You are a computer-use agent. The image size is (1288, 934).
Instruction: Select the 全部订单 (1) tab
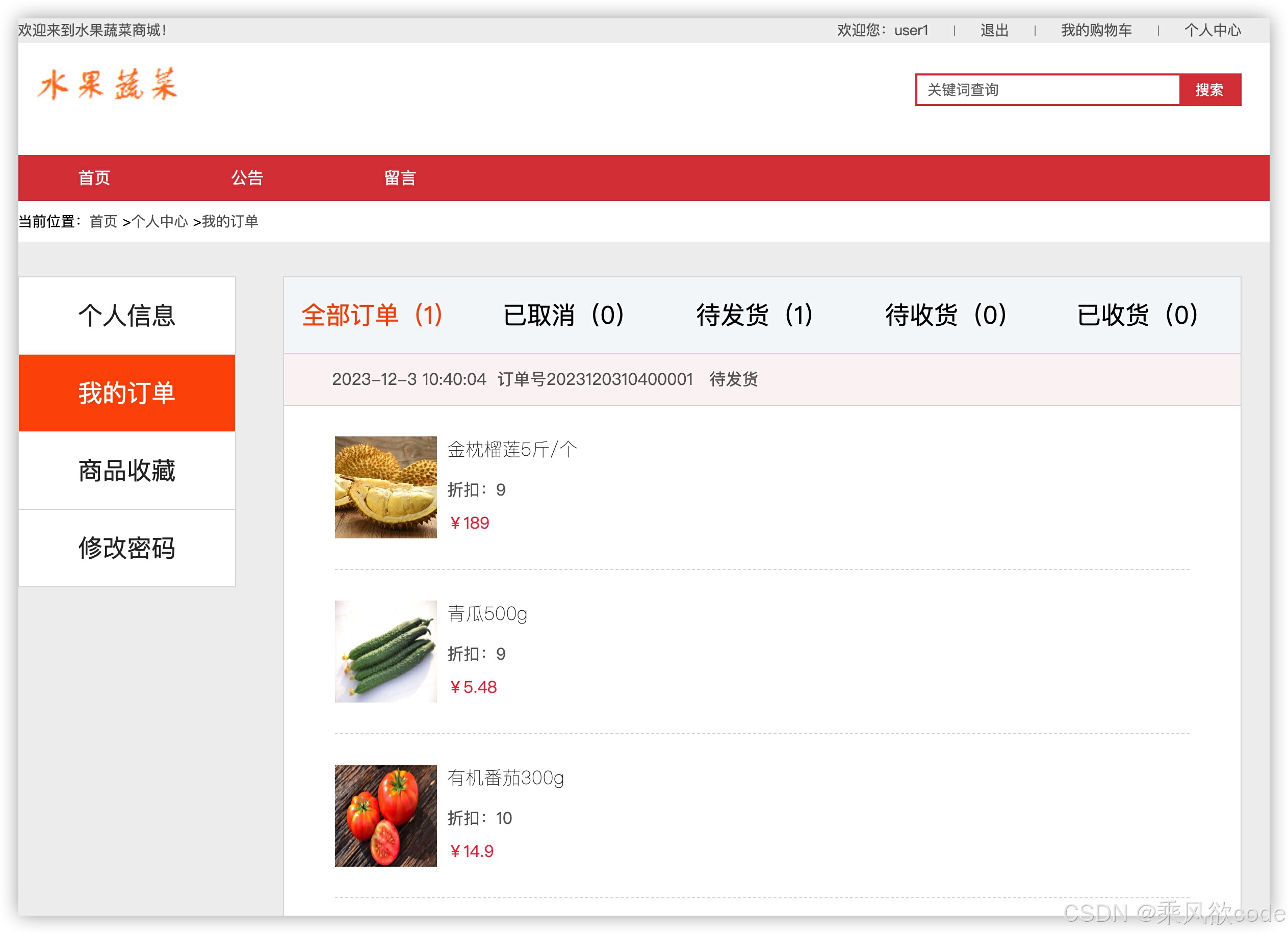(372, 315)
